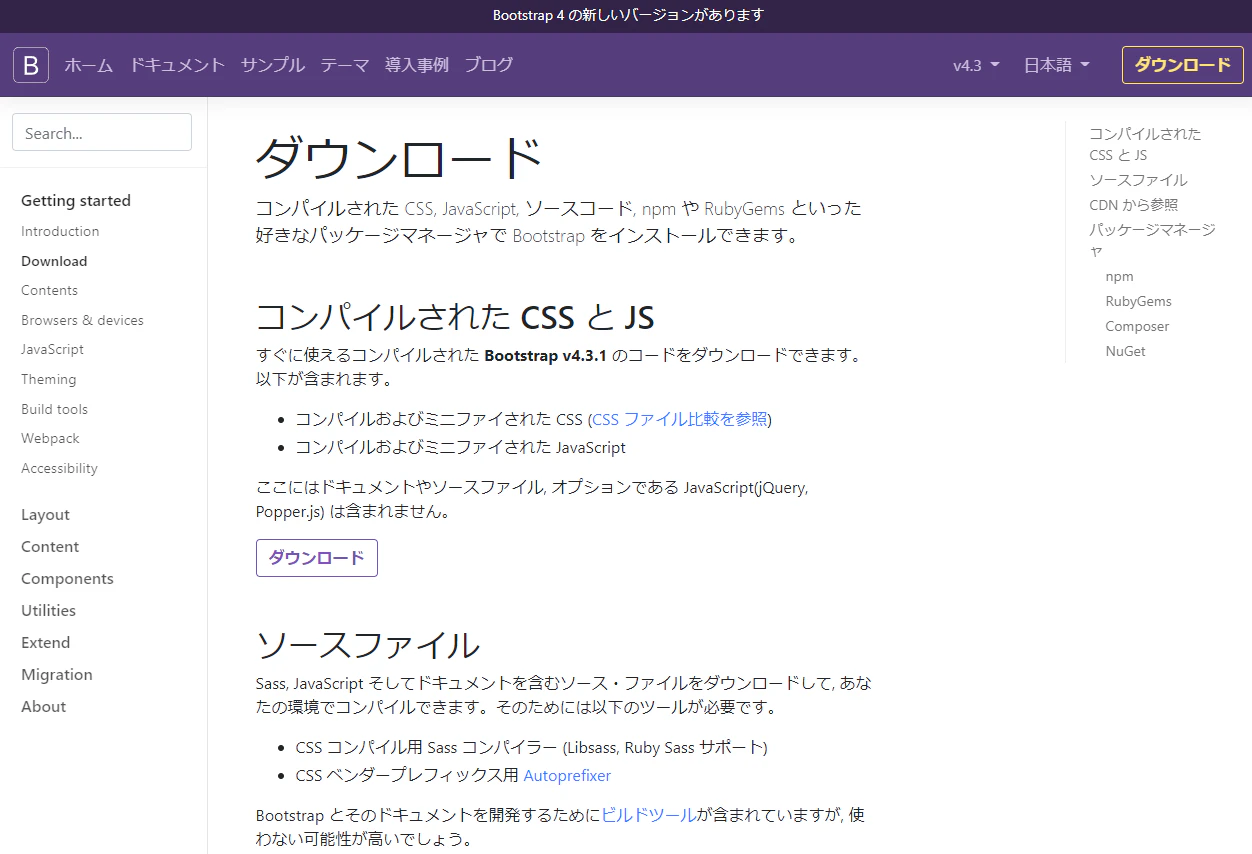Open JavaScript in the sidebar
Screen dimensions: 1252x854
52,349
